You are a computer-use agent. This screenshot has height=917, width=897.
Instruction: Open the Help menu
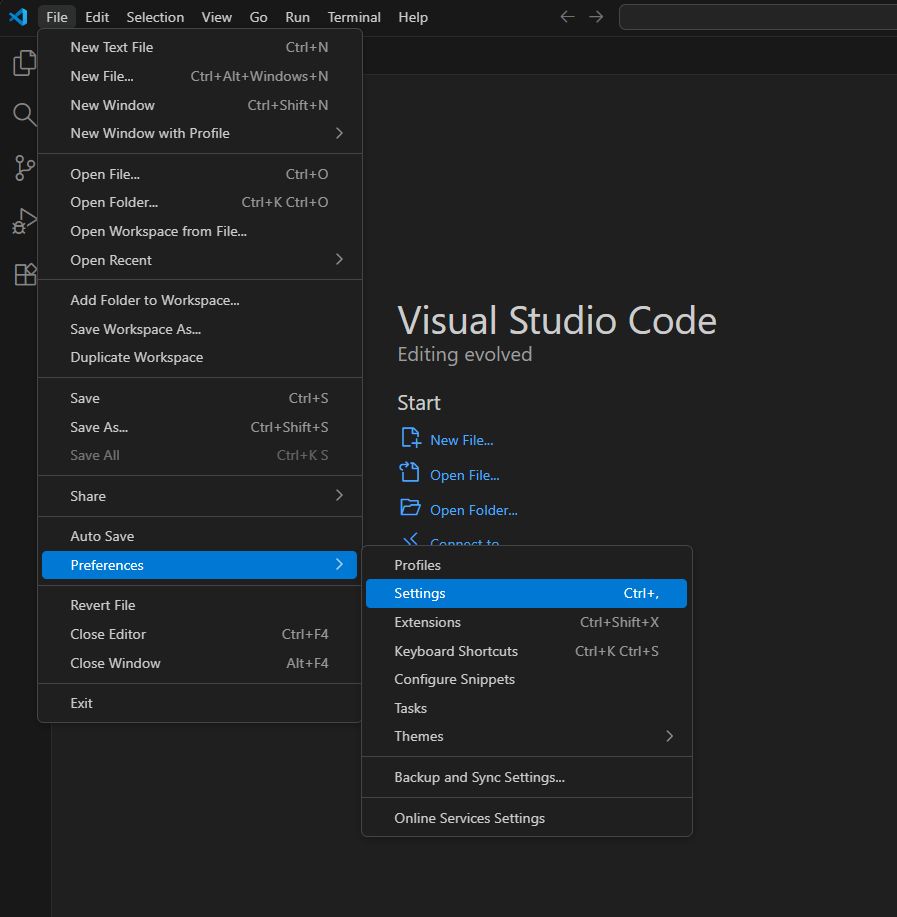(413, 17)
